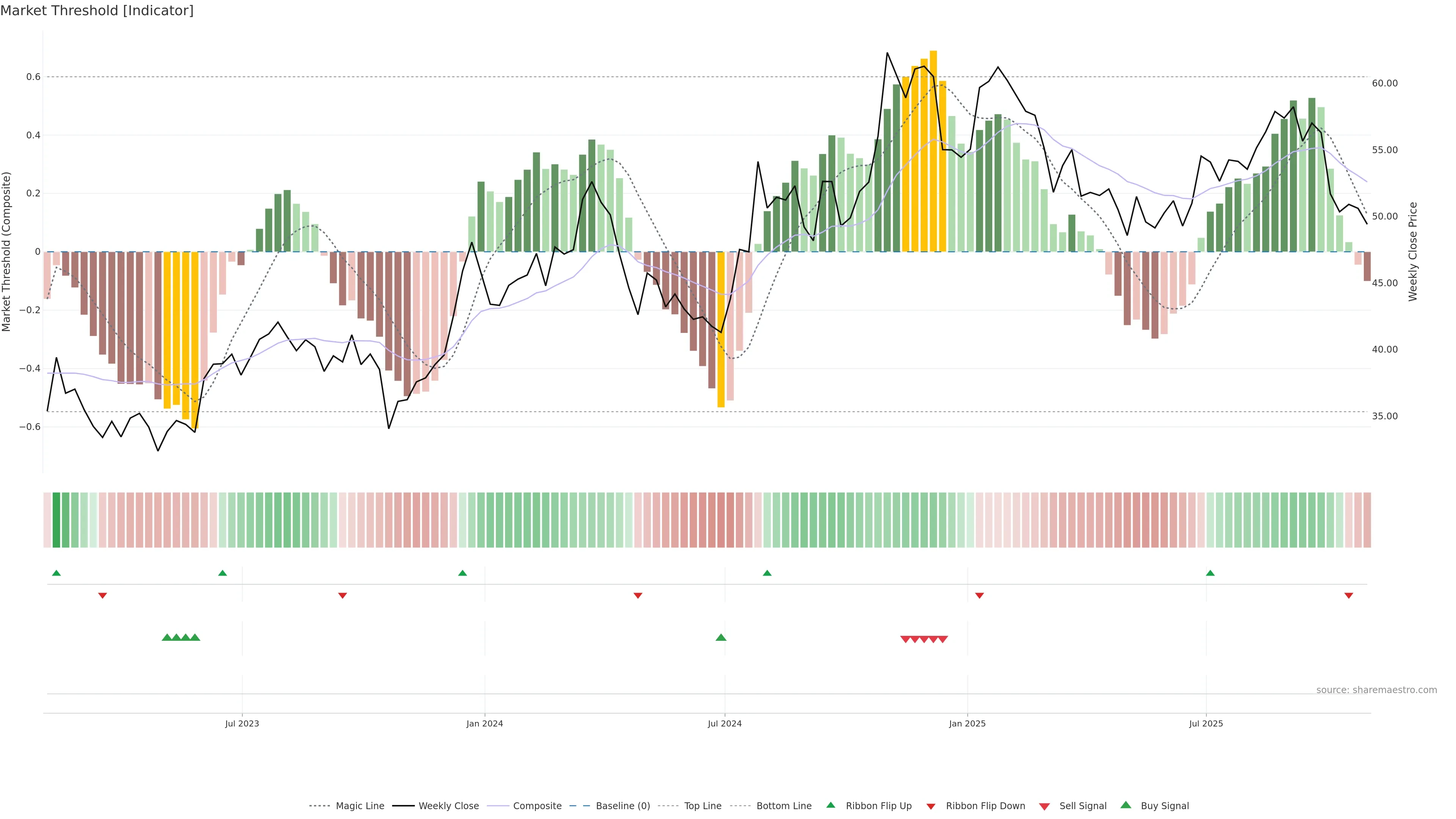
Task: Click the lone green buy signal near Jul 2024
Action: [x=721, y=637]
